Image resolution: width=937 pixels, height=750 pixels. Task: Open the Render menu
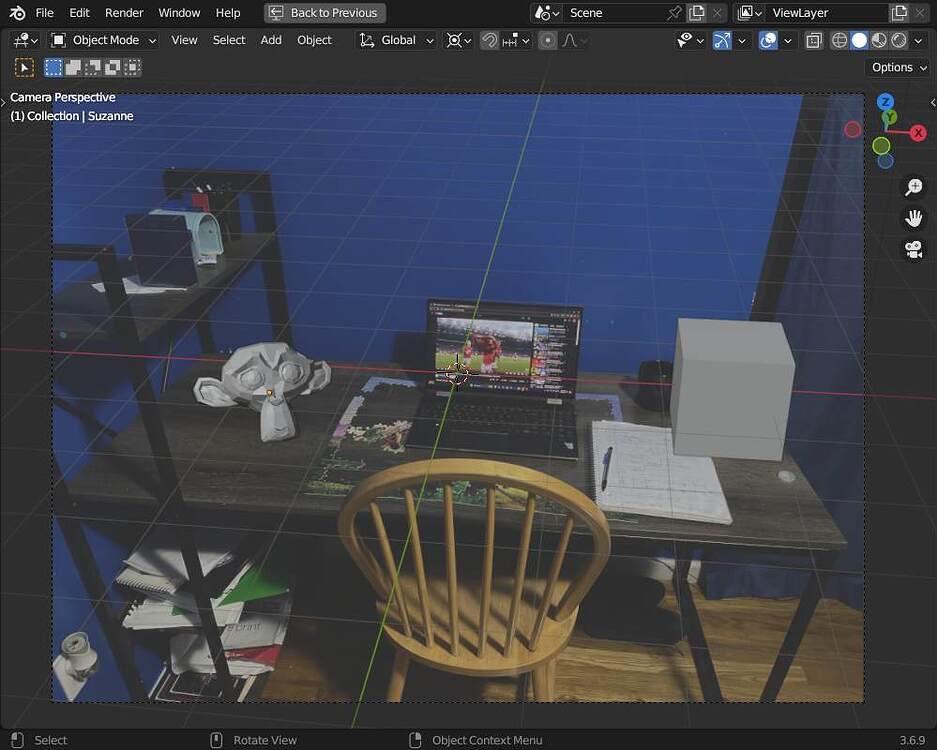[x=124, y=13]
